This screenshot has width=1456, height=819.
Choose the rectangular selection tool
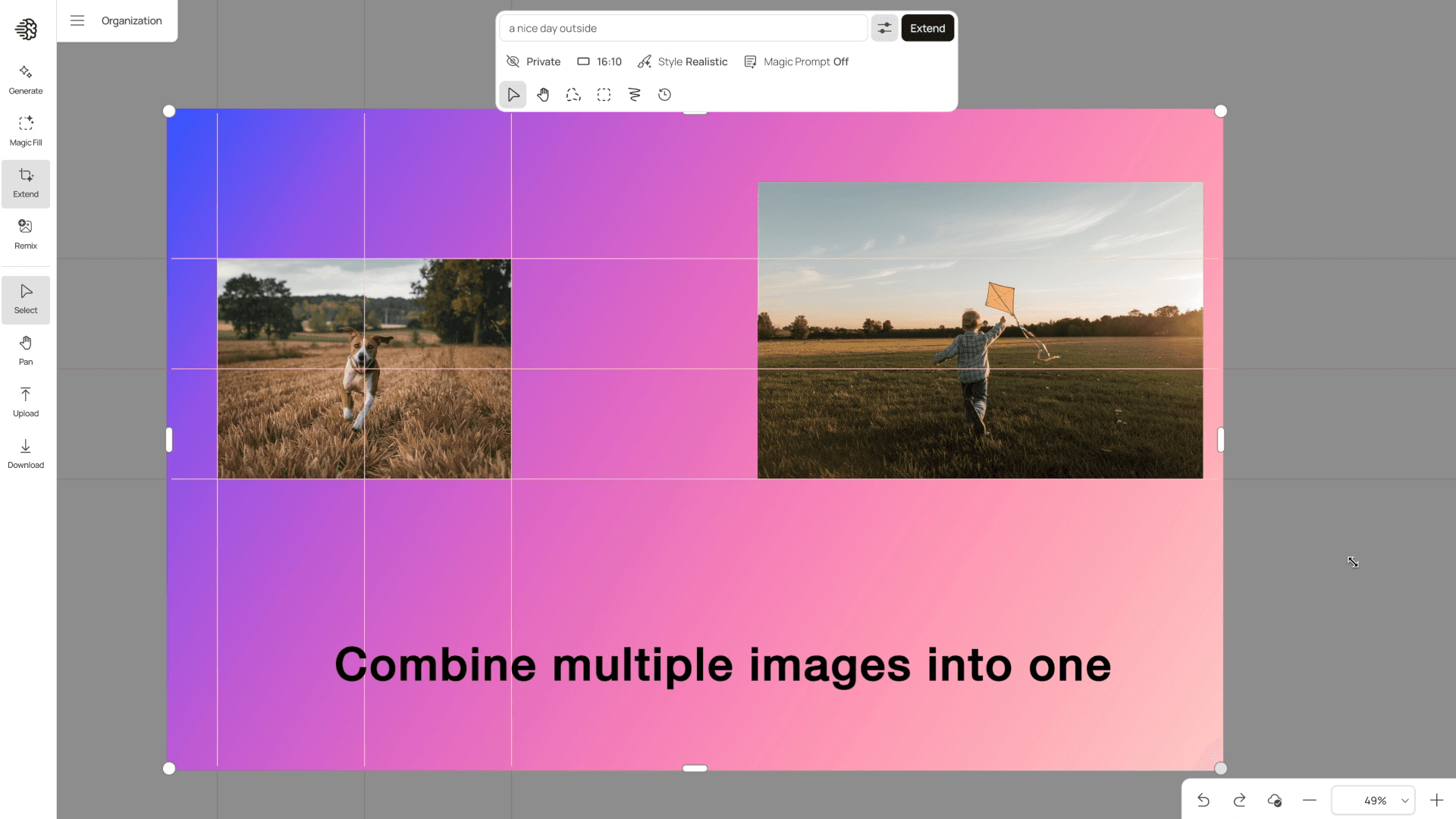click(x=604, y=94)
